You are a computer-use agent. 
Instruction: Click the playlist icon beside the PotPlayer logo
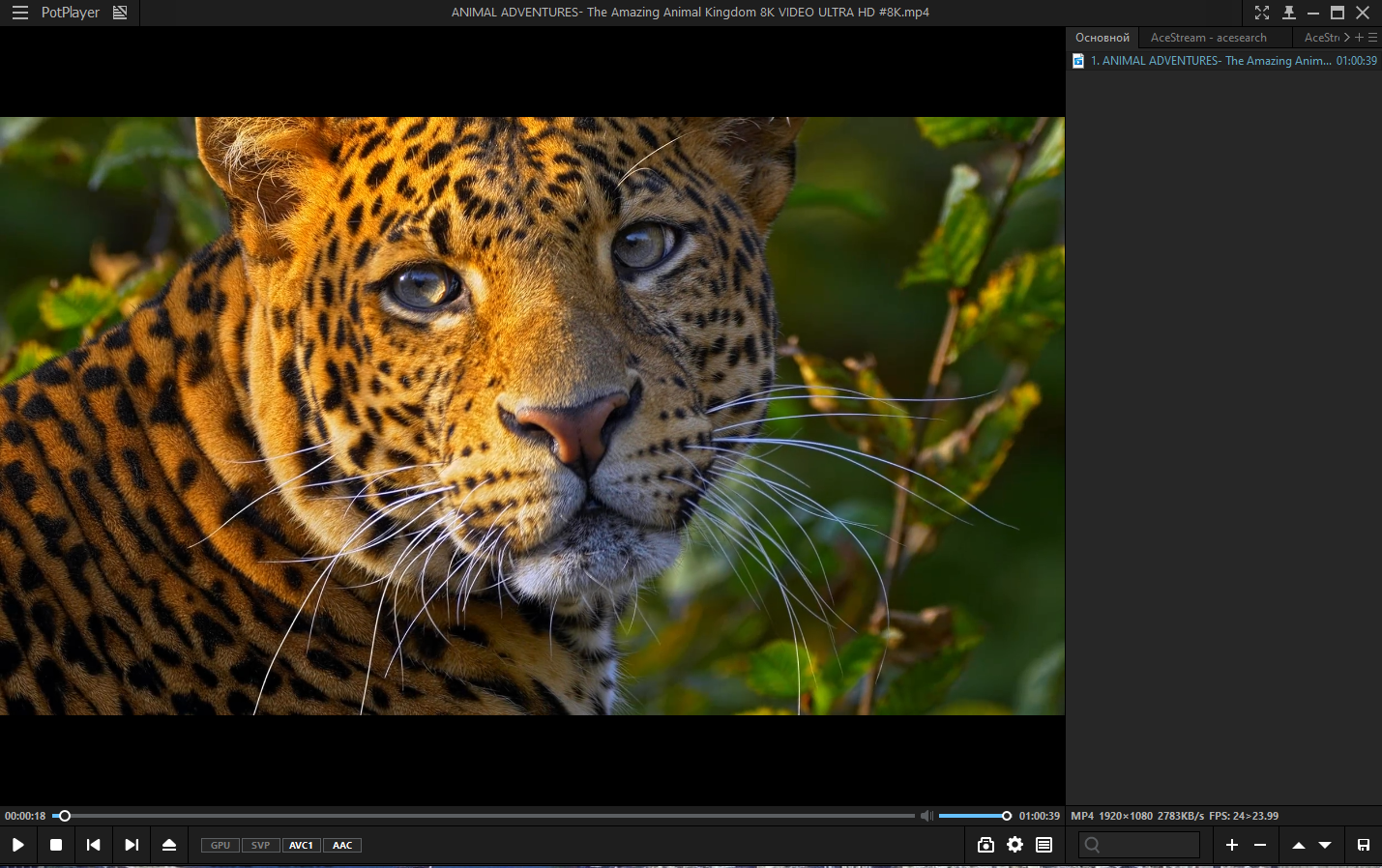pyautogui.click(x=120, y=13)
